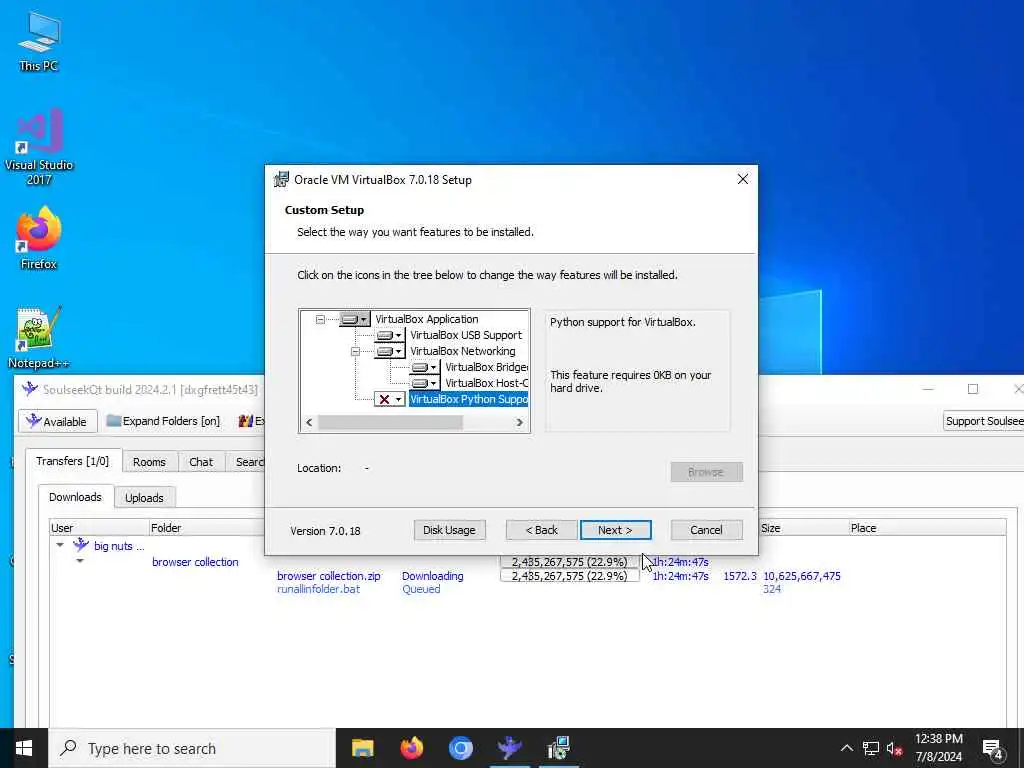
Task: Open the Python Support red X dropdown
Action: (390, 399)
